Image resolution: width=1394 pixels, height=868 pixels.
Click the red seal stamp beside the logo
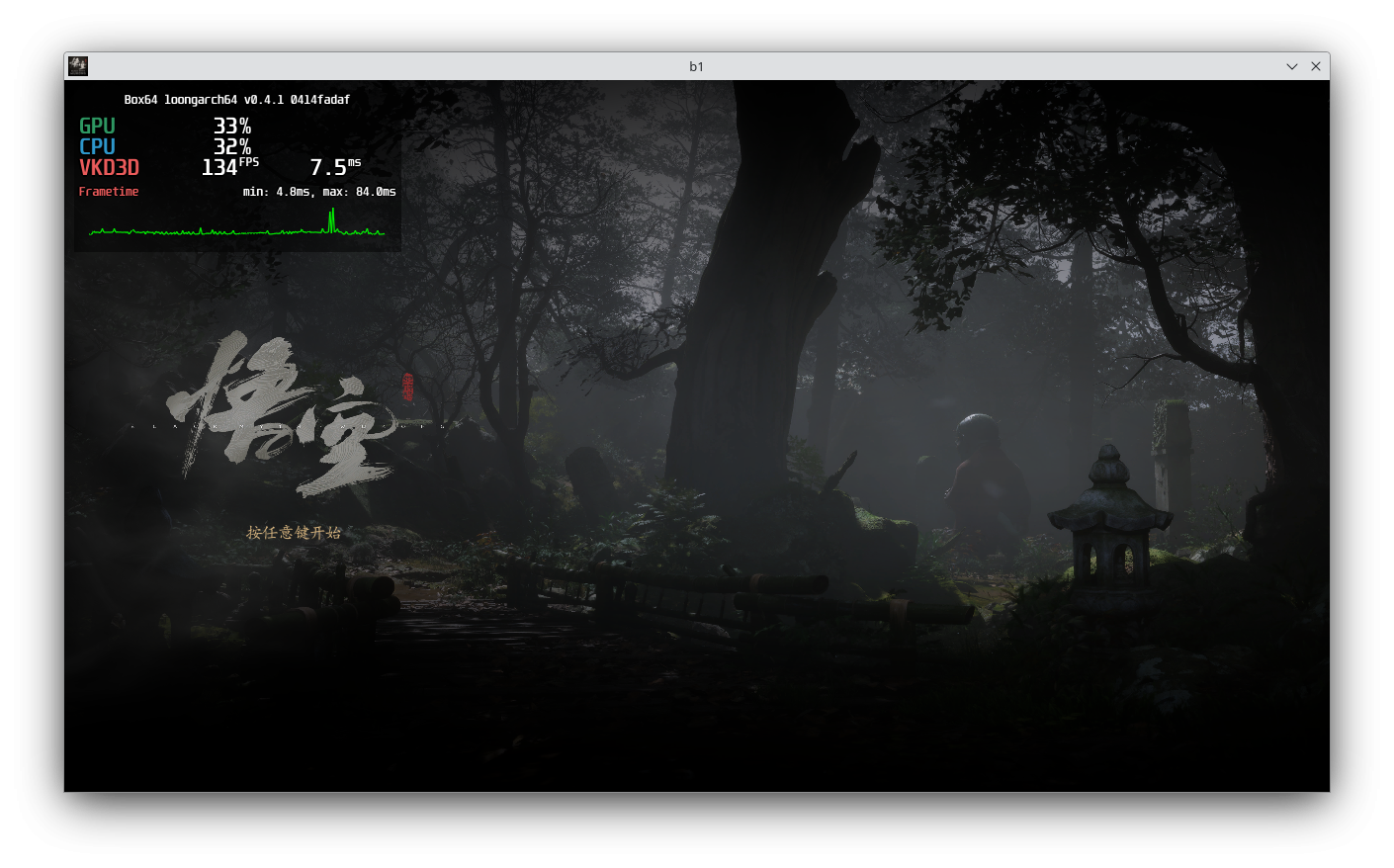point(408,388)
